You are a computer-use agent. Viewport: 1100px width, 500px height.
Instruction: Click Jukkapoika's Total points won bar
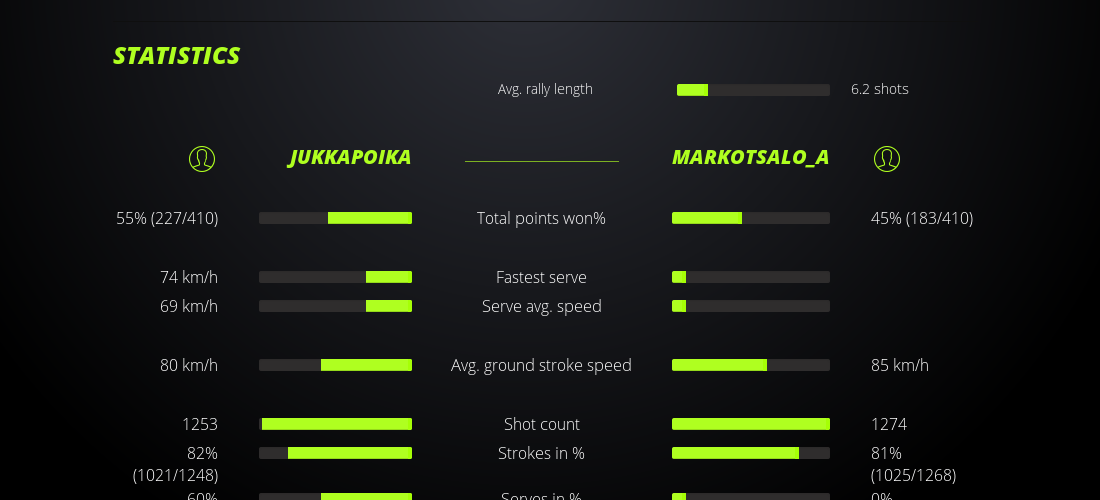(335, 218)
